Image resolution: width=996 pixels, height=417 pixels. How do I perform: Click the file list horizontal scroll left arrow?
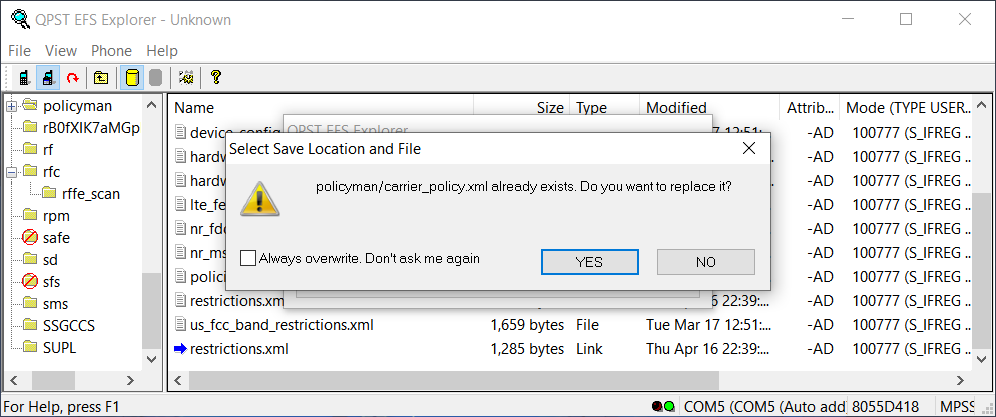pos(178,380)
